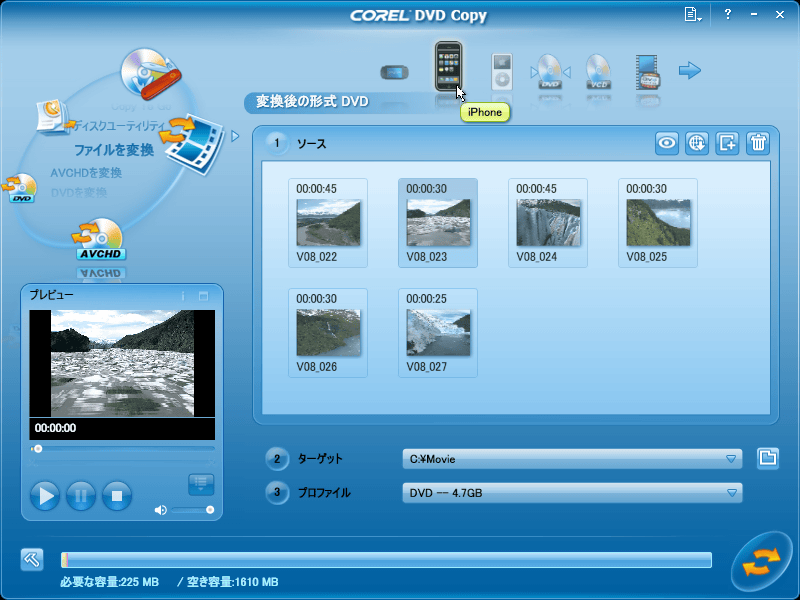The width and height of the screenshot is (800, 600).
Task: Select the DVDを変換 menu item
Action: tap(79, 193)
